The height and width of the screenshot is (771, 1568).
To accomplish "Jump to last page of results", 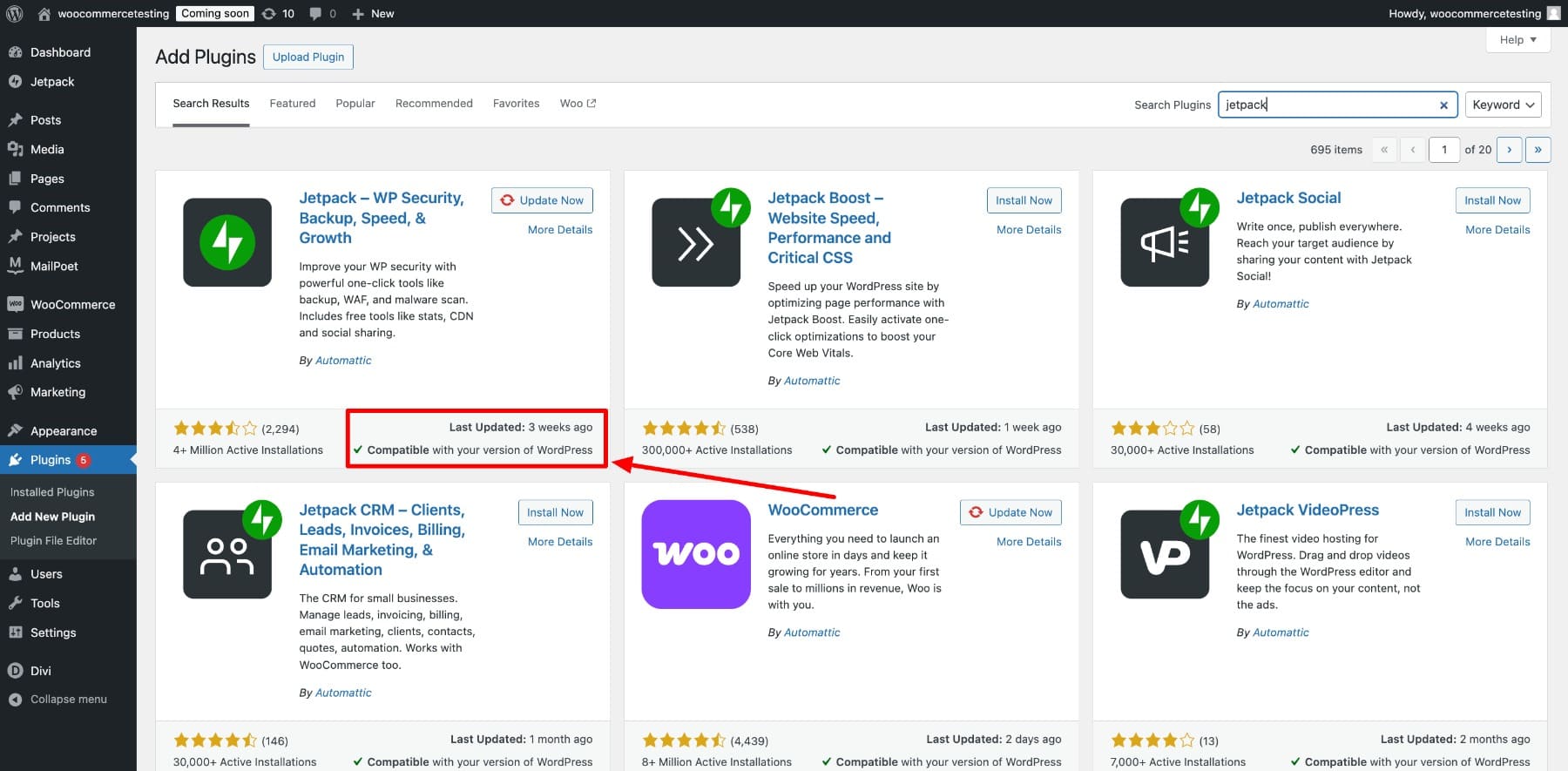I will 1538,150.
